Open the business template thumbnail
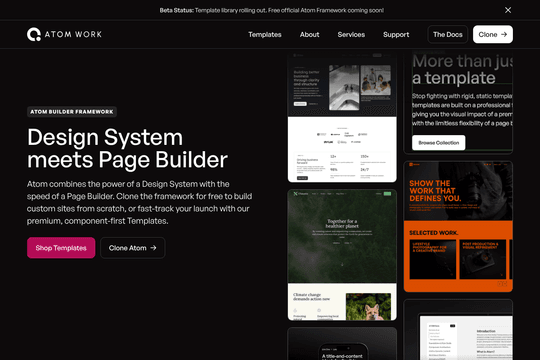Screen dimensions: 540x360 point(342,117)
